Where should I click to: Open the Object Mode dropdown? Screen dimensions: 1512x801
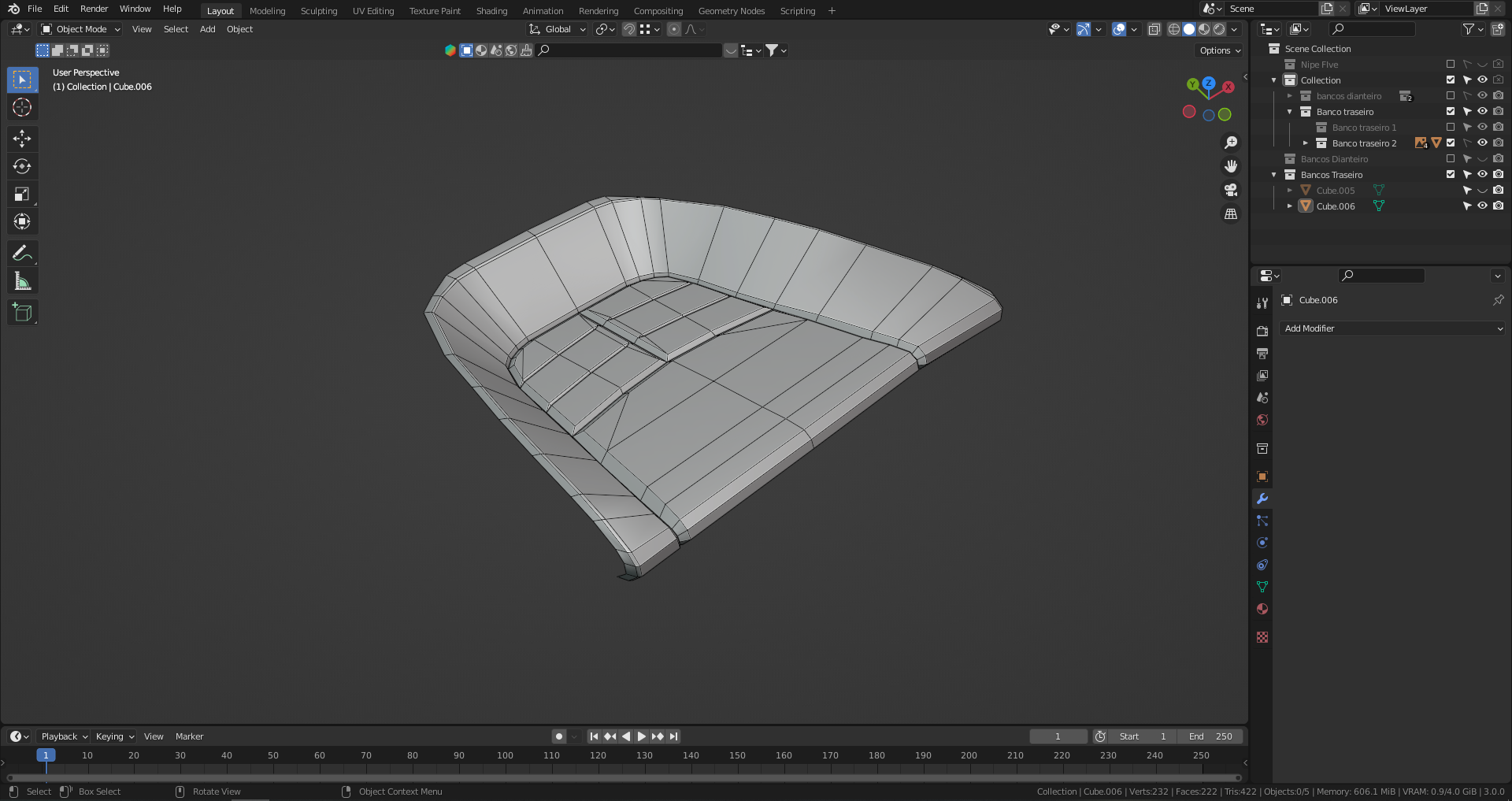pyautogui.click(x=81, y=29)
